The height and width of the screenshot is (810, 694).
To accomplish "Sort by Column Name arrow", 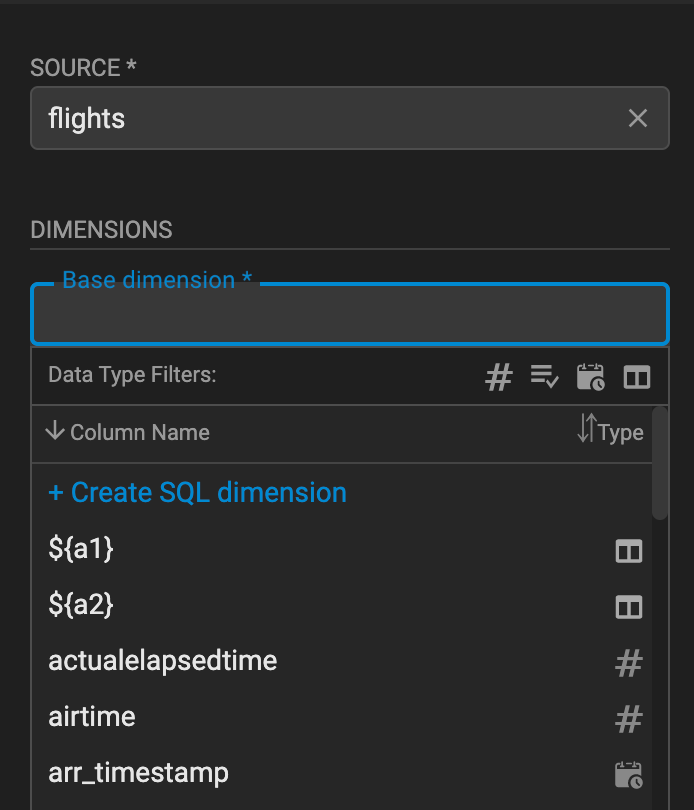I will tap(55, 430).
